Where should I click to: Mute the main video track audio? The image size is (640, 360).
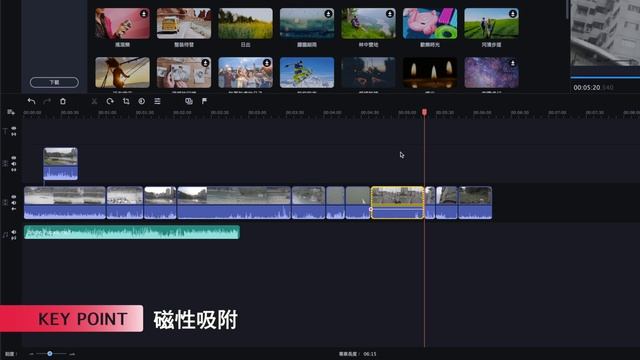(14, 203)
